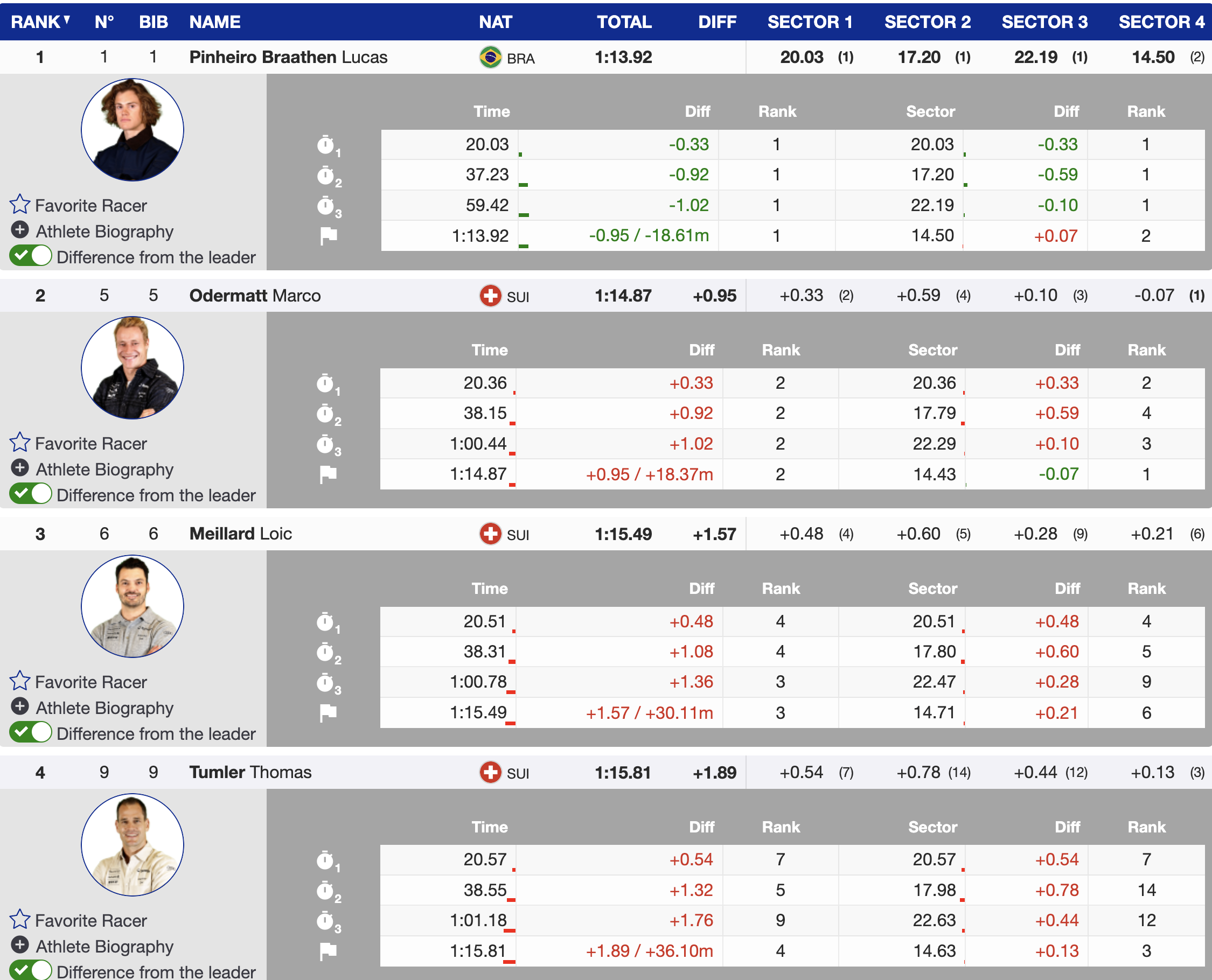Open Athlete Biography plus for Tumler Thomas
Screen dimensions: 1212x980
click(20, 945)
